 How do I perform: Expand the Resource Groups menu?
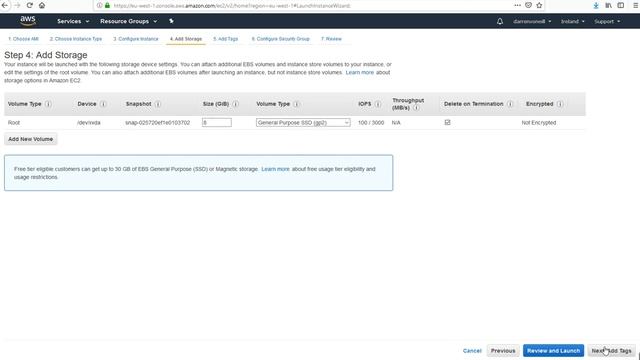click(129, 21)
